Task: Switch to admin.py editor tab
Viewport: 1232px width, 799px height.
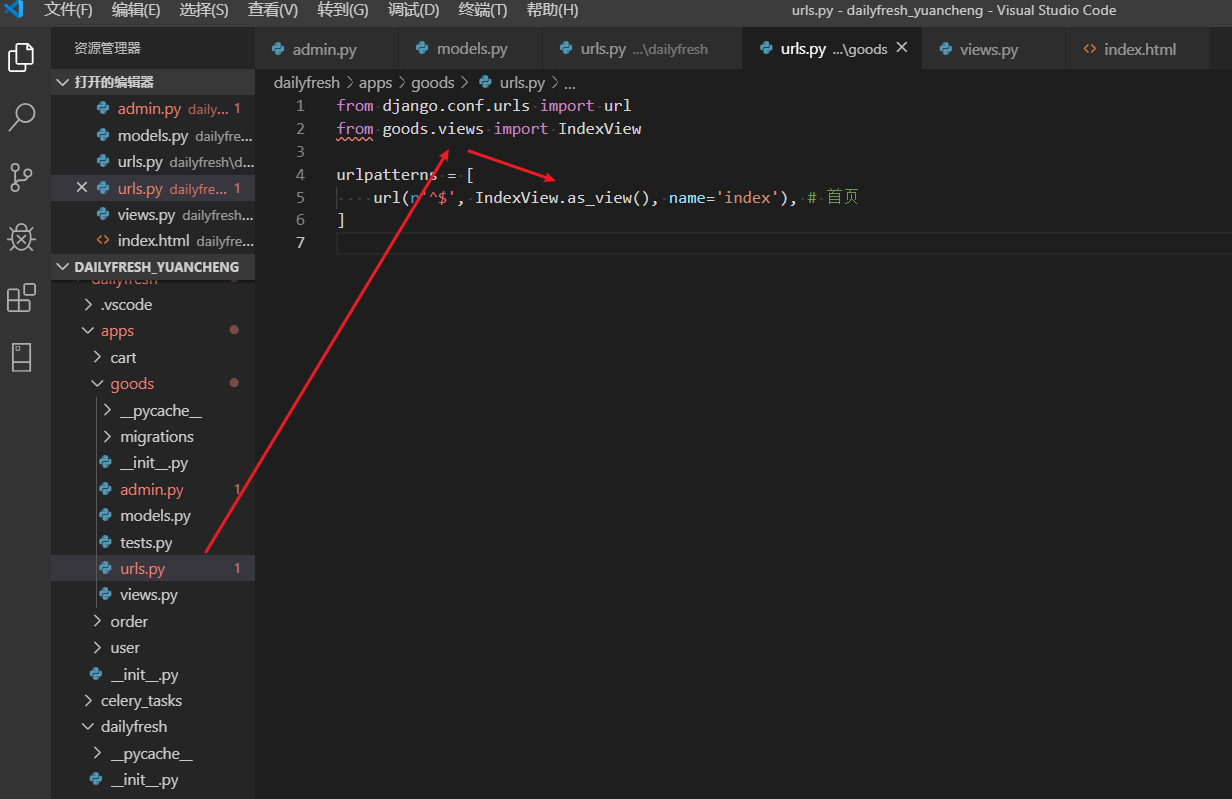Action: click(326, 49)
